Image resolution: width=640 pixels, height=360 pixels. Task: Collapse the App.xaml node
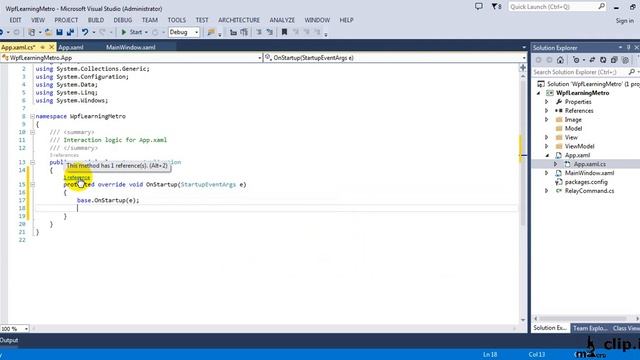click(x=547, y=155)
